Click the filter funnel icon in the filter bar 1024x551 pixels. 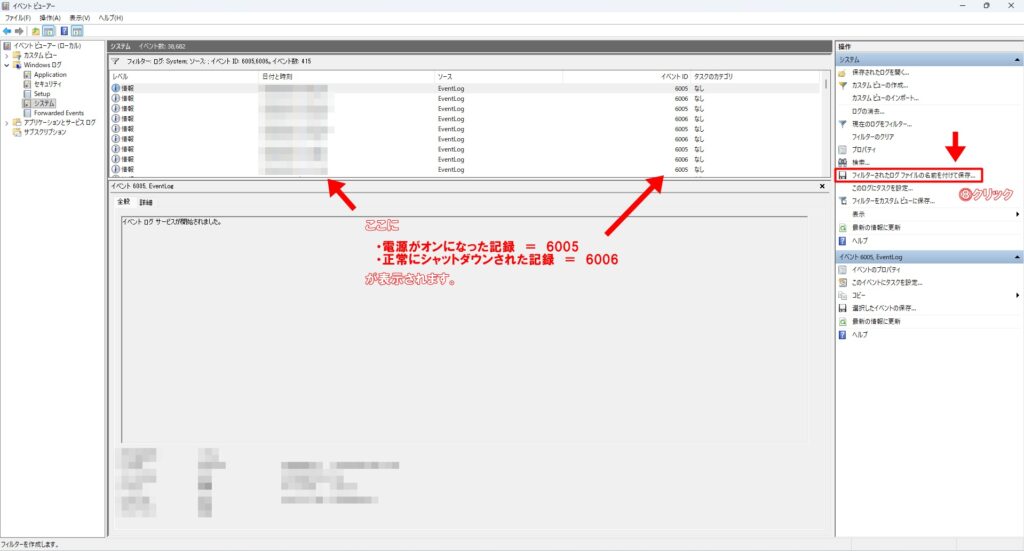coord(115,61)
